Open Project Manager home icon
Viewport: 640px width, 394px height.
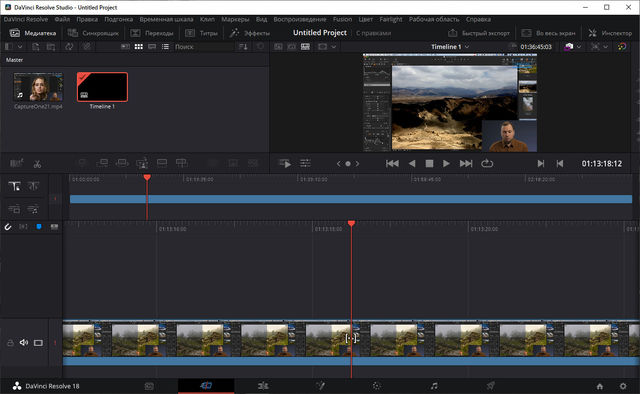(600, 386)
